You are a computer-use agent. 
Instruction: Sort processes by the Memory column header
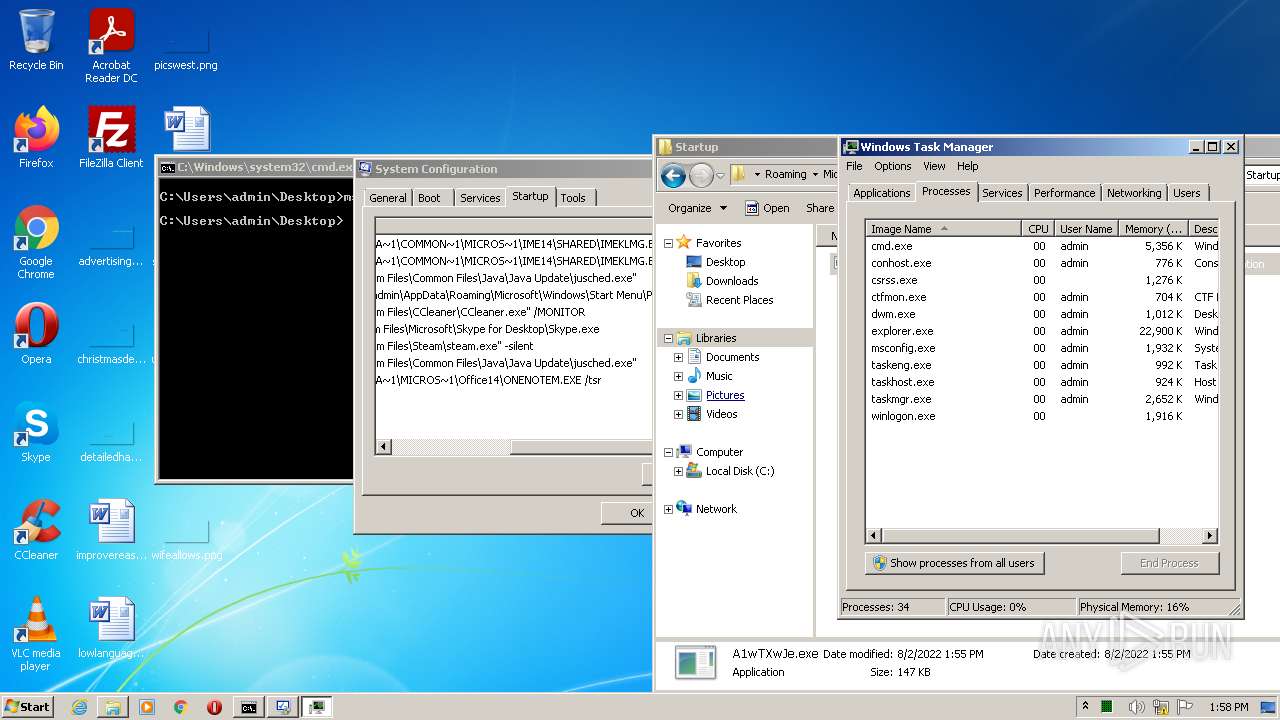pyautogui.click(x=1154, y=229)
